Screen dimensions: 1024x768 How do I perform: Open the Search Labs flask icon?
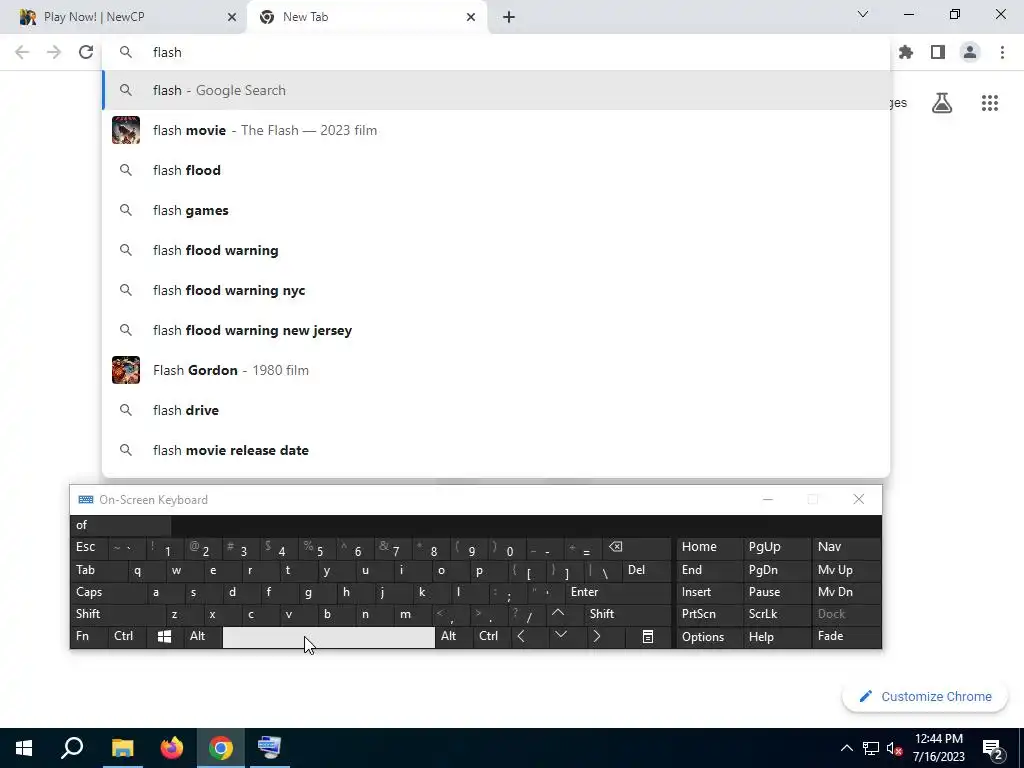pos(942,103)
